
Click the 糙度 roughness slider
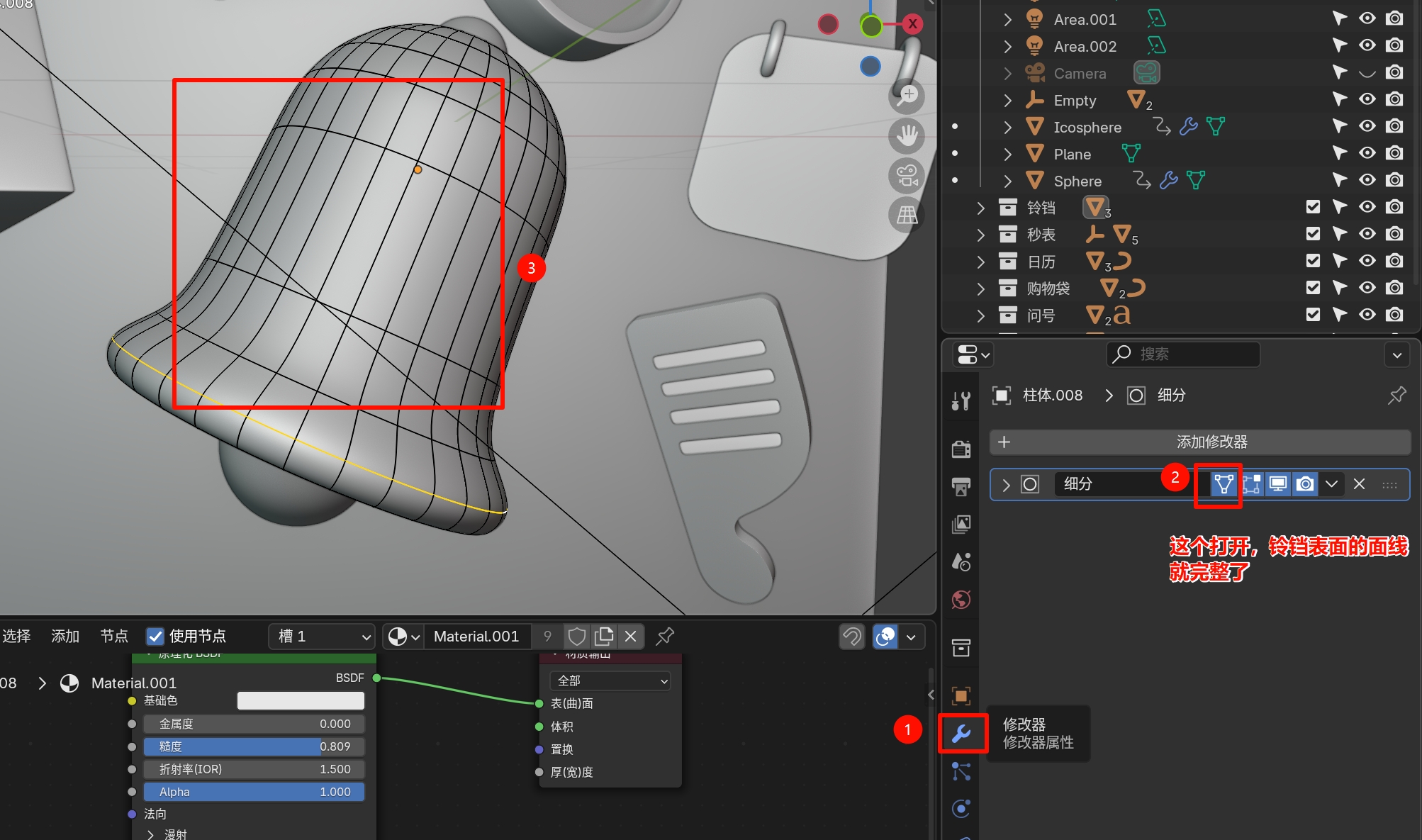point(254,746)
